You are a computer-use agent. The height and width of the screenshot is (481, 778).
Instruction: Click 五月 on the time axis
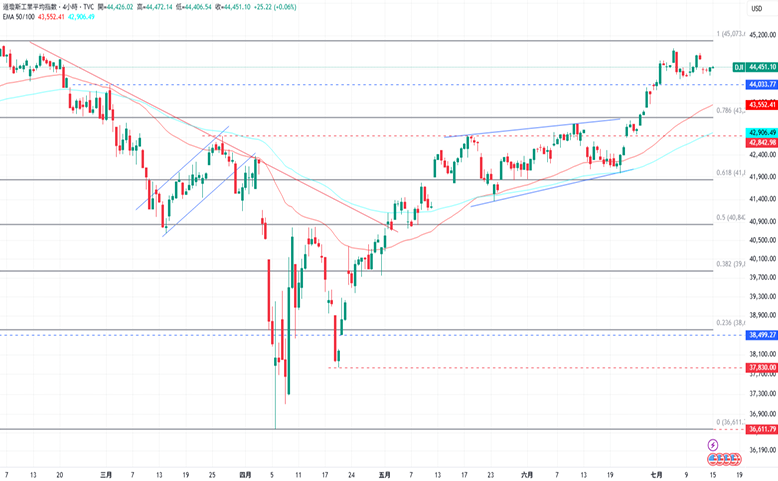385,475
